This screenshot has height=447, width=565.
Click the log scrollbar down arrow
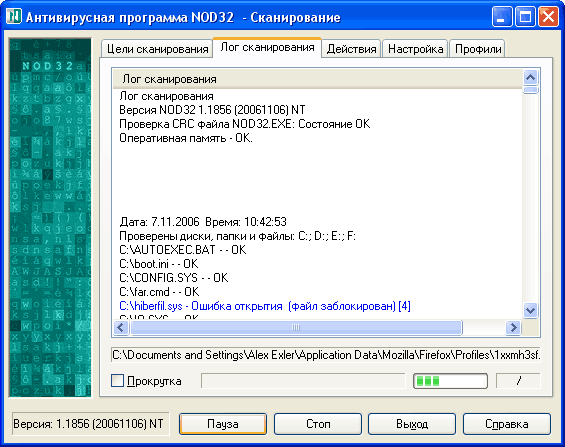[x=530, y=310]
